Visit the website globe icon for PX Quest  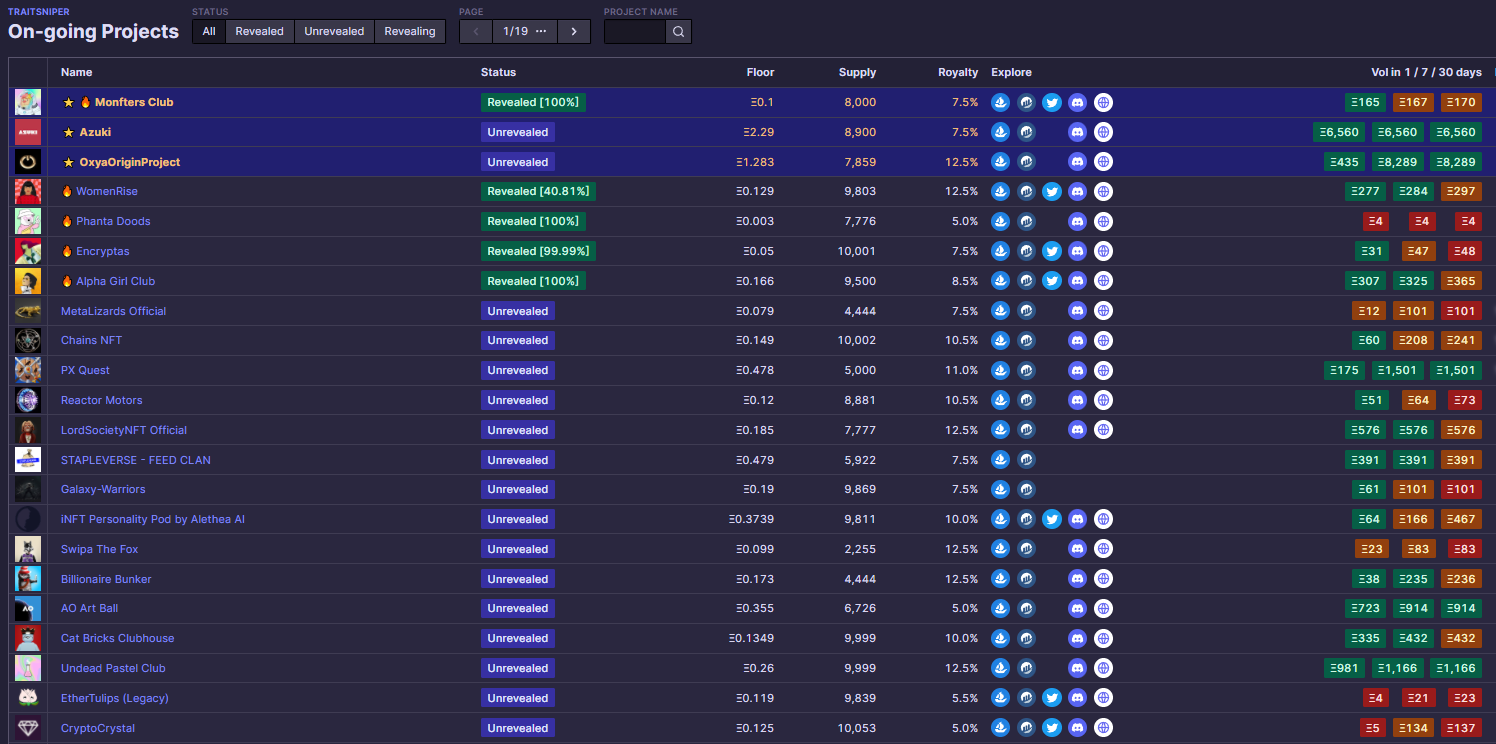[1103, 370]
